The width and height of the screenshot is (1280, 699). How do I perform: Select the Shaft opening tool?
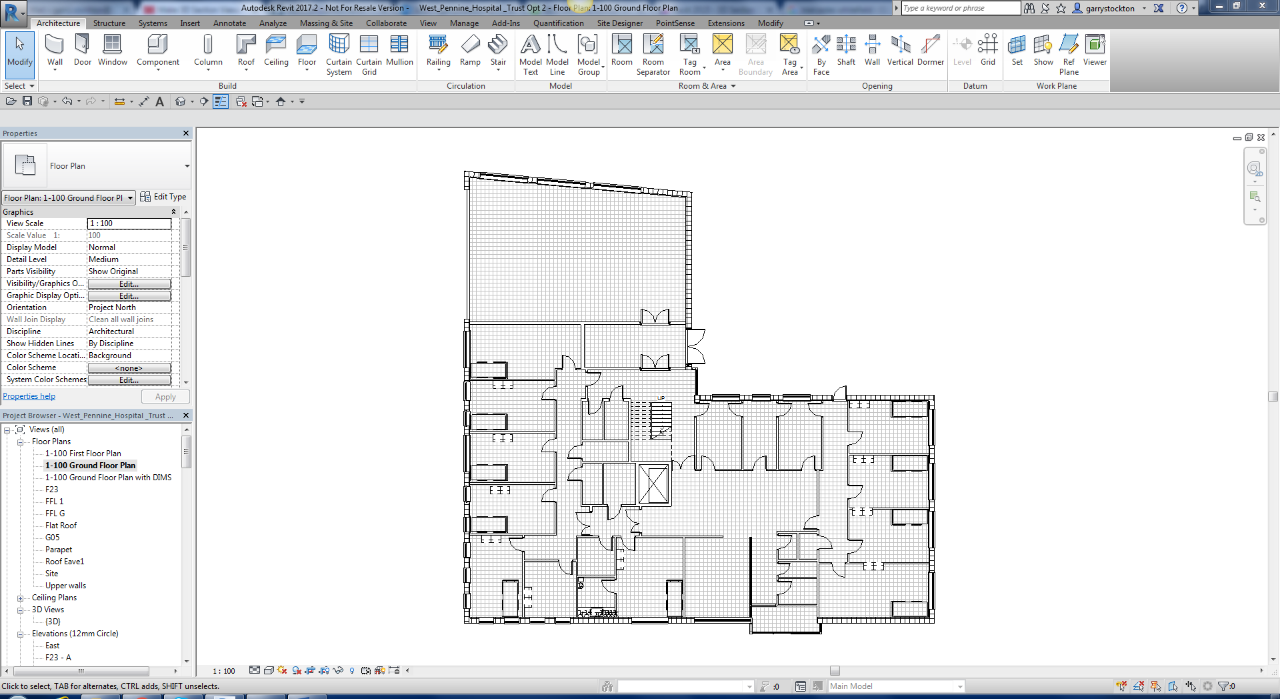846,51
